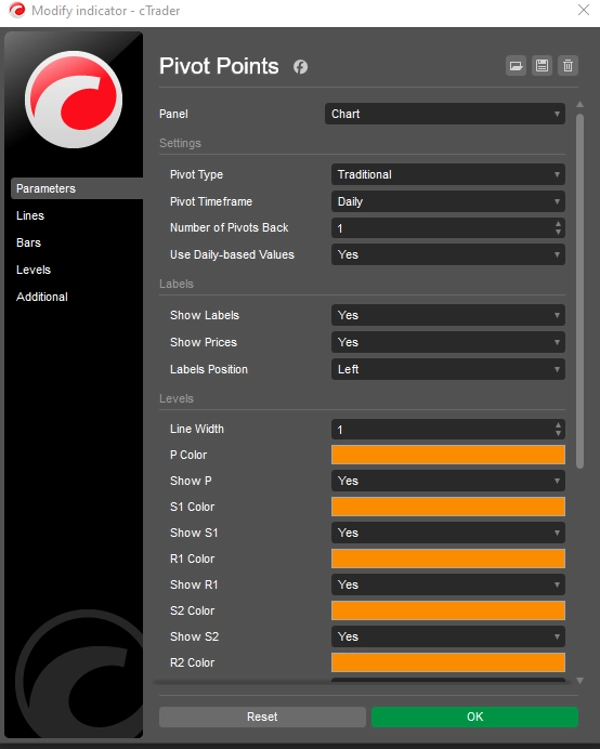Close the Modify indicator window

coord(583,10)
